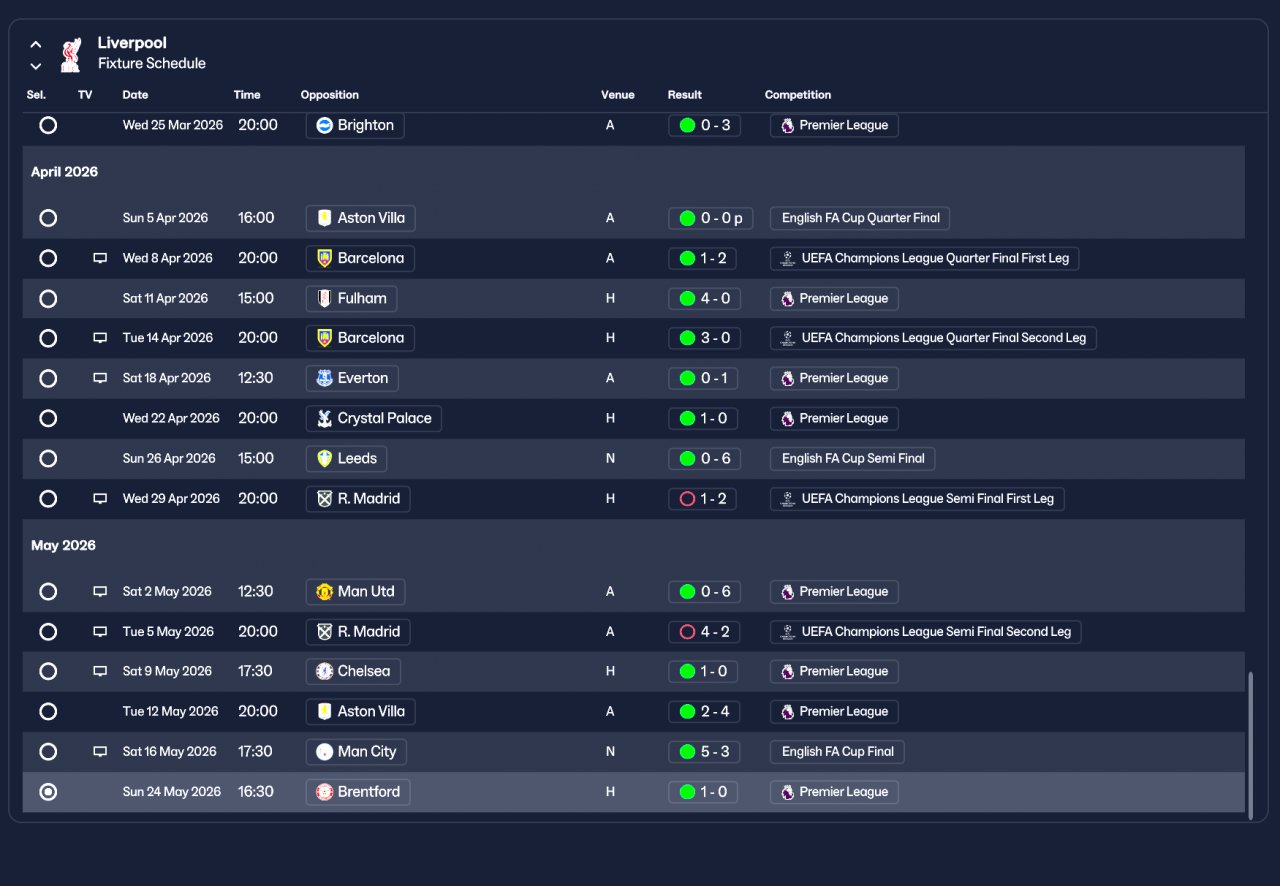Open the 0 - 3 result against Brighton
The image size is (1280, 886).
(704, 125)
